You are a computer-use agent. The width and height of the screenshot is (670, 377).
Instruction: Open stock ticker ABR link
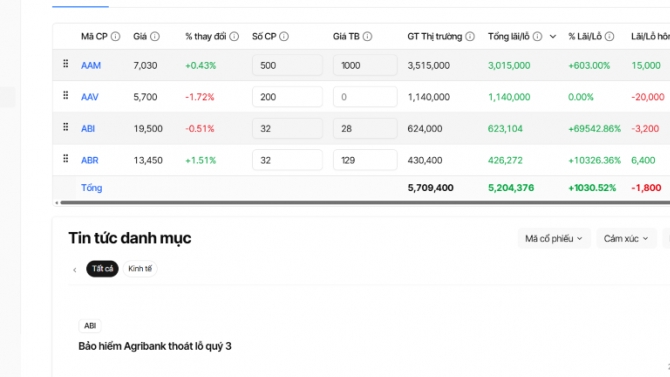[x=90, y=160]
